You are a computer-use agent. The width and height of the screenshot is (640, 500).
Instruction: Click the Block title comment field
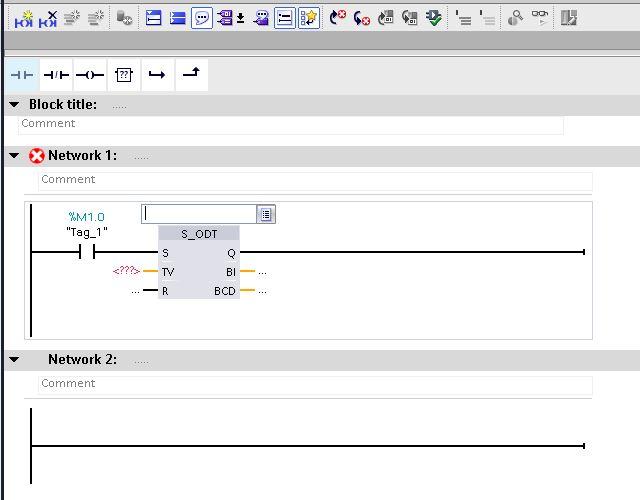click(x=291, y=124)
